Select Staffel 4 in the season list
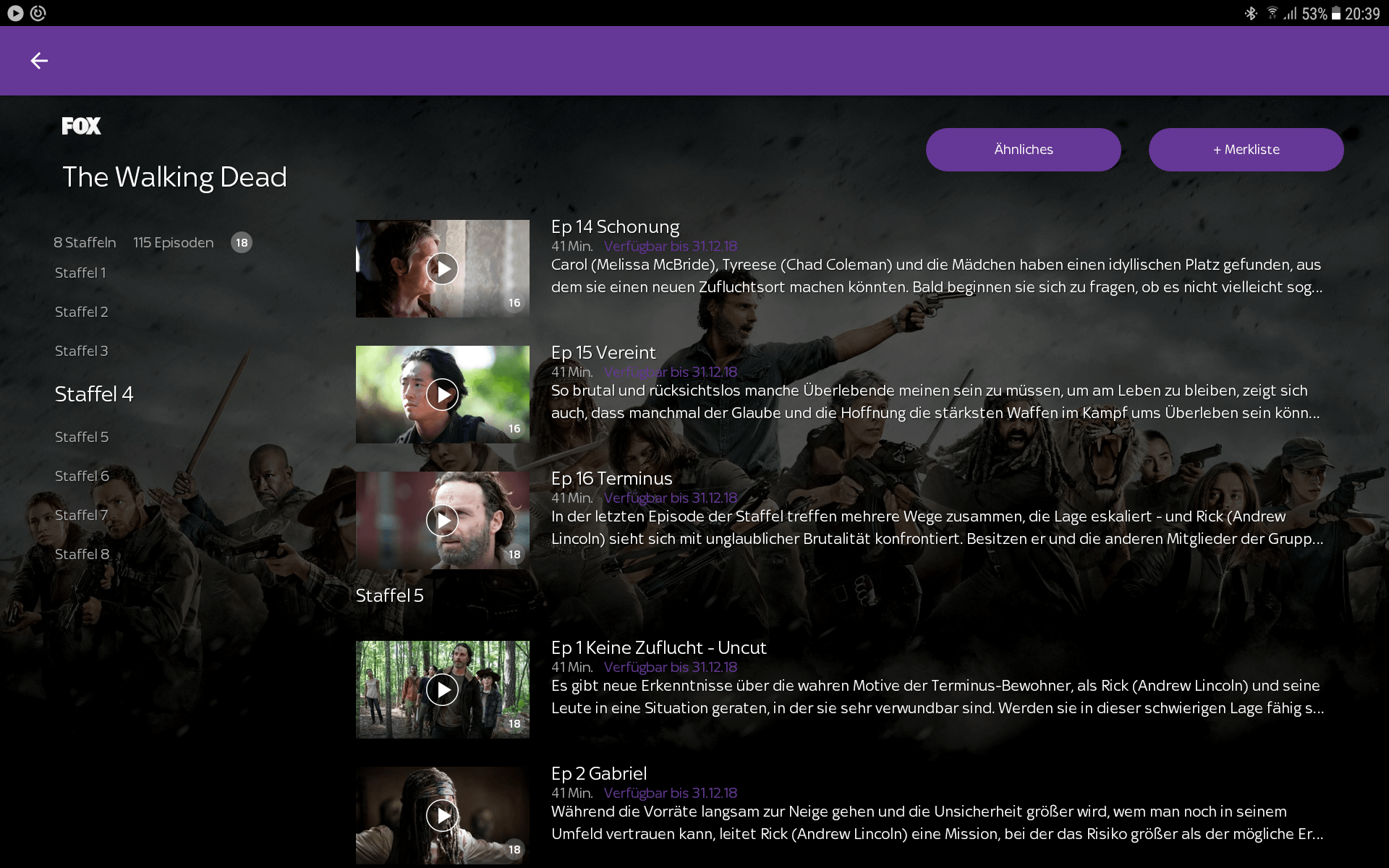This screenshot has height=868, width=1389. click(94, 393)
